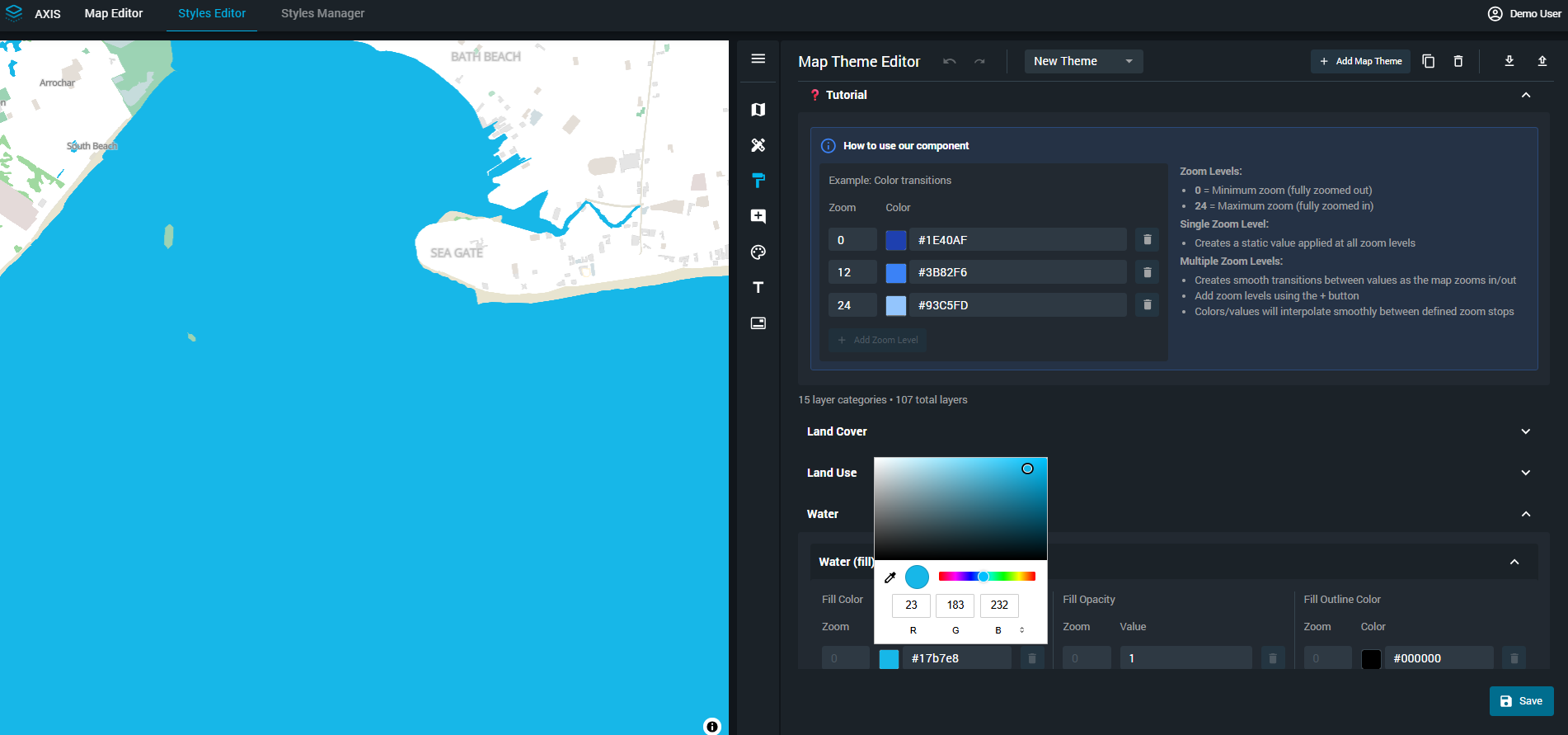
Task: Open the design tools icon in sidebar
Action: [x=758, y=145]
